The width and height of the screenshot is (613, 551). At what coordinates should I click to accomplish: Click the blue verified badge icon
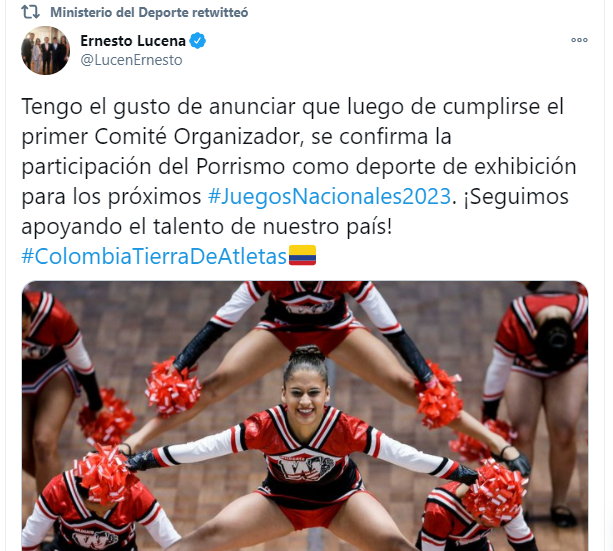click(x=198, y=41)
